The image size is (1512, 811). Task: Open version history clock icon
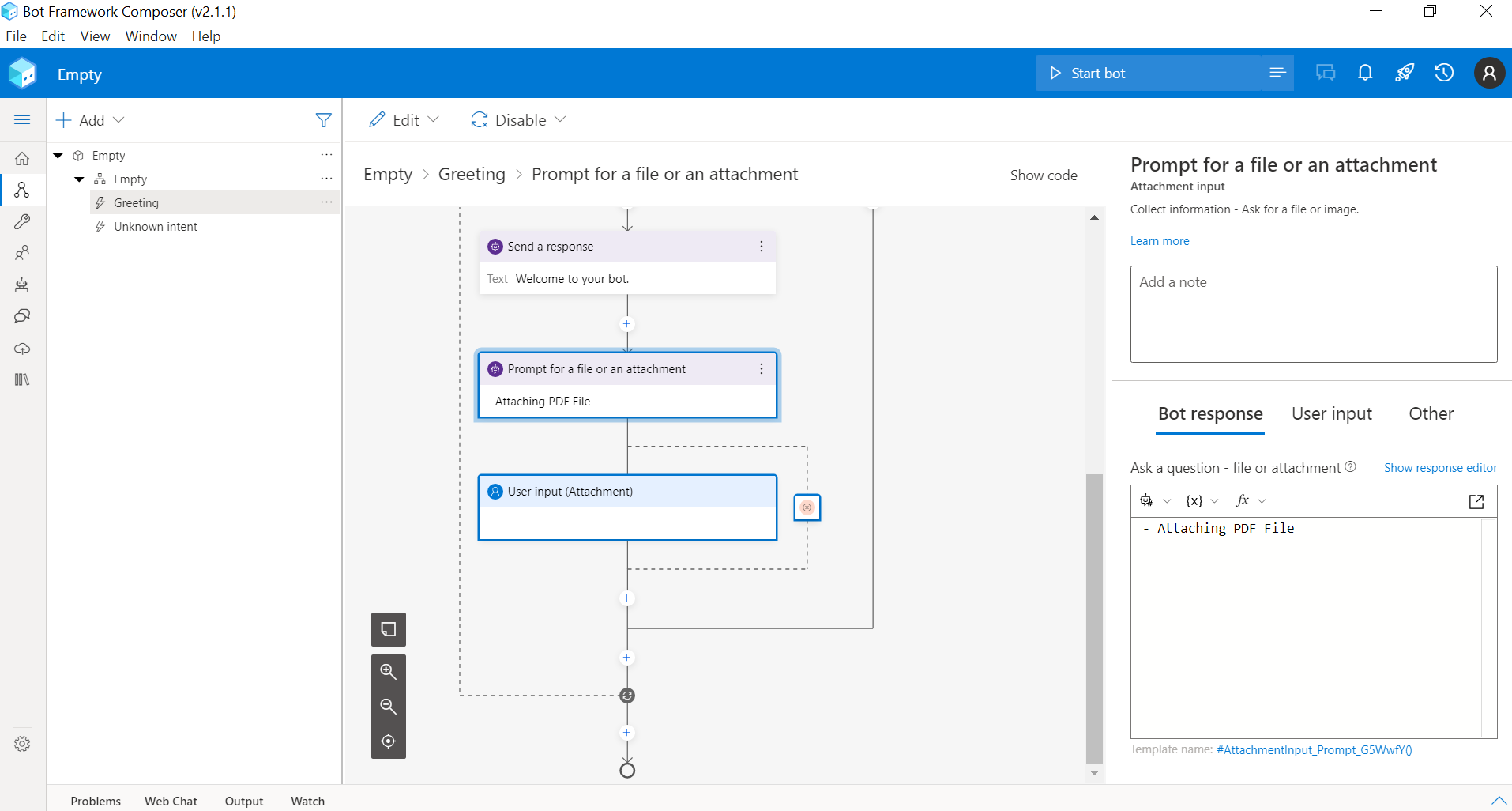1444,72
